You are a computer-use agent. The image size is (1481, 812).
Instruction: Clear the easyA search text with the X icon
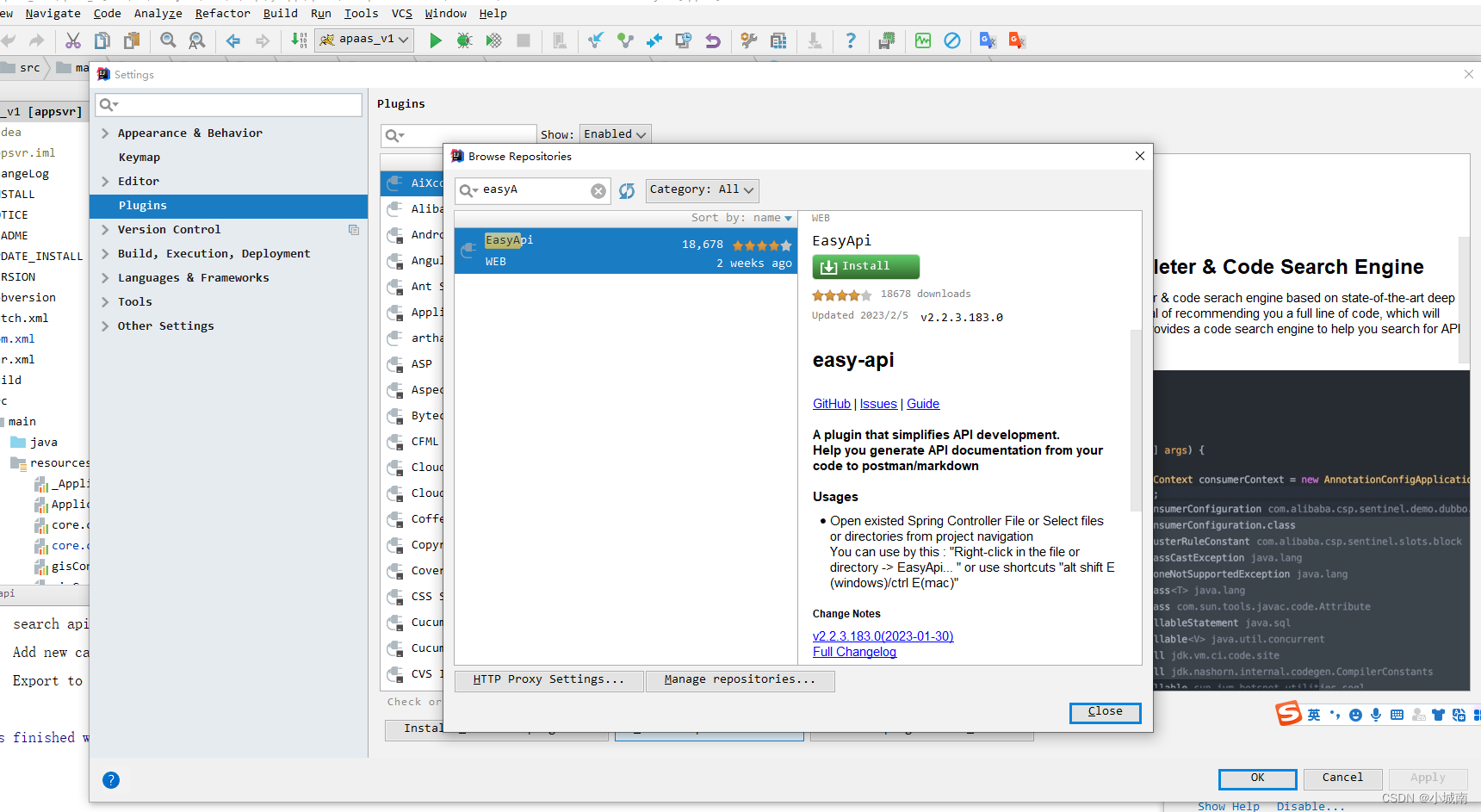598,191
